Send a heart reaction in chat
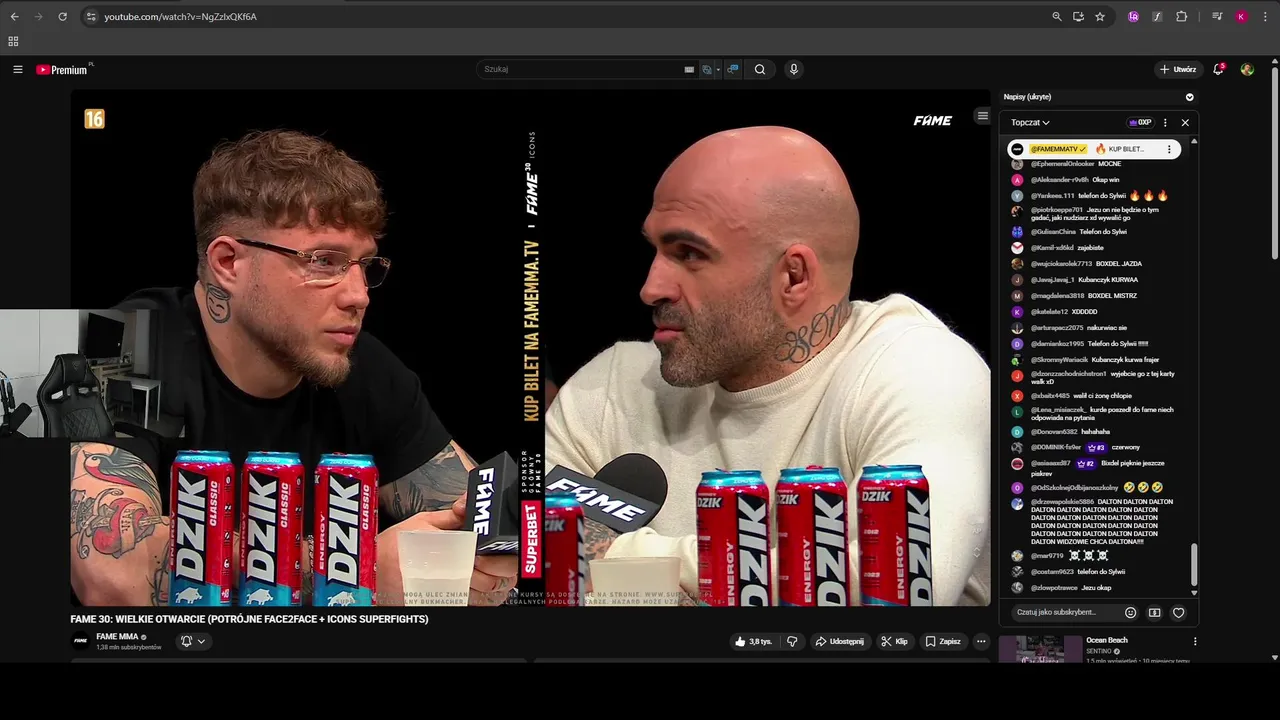This screenshot has height=720, width=1280. [1178, 612]
